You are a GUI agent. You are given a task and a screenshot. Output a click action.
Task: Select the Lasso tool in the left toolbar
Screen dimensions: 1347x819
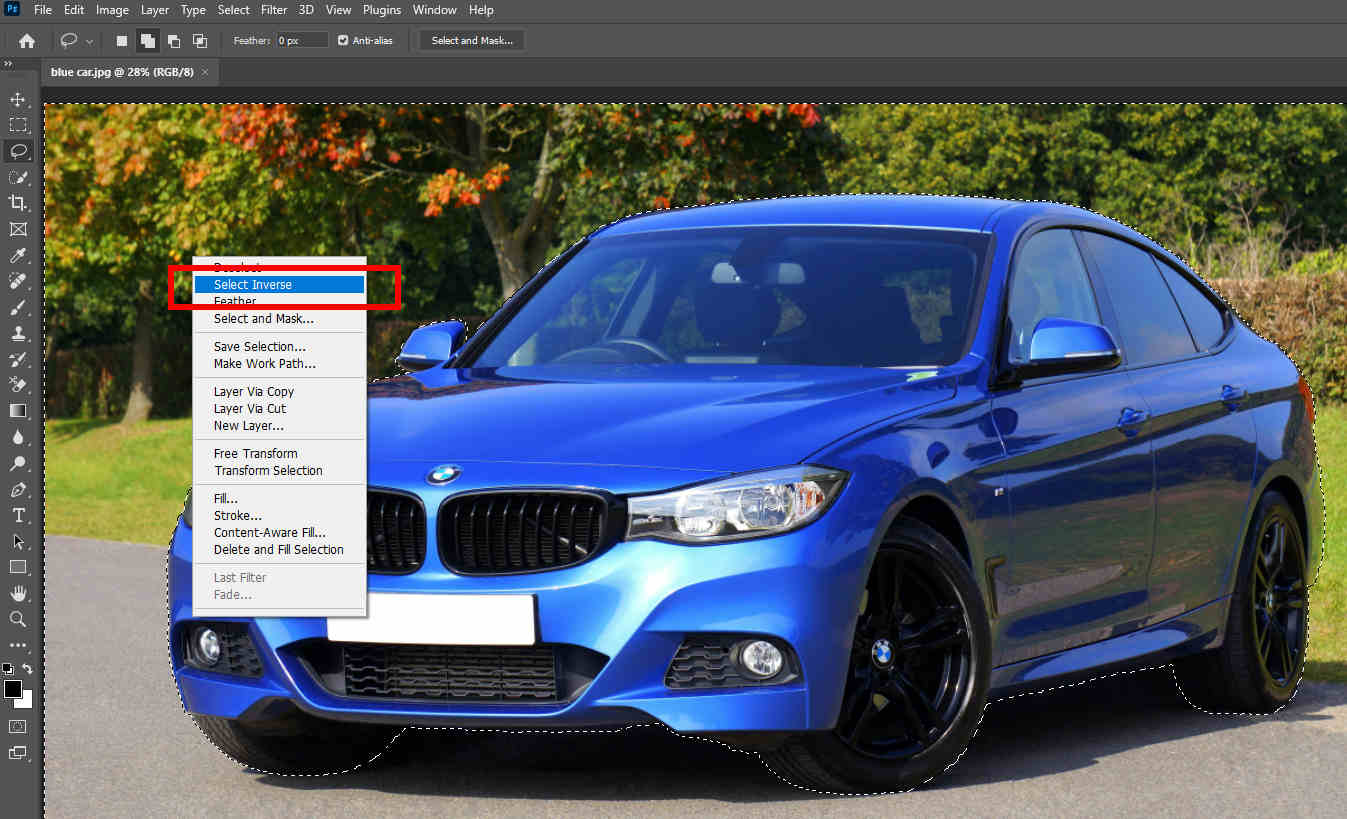[x=18, y=152]
